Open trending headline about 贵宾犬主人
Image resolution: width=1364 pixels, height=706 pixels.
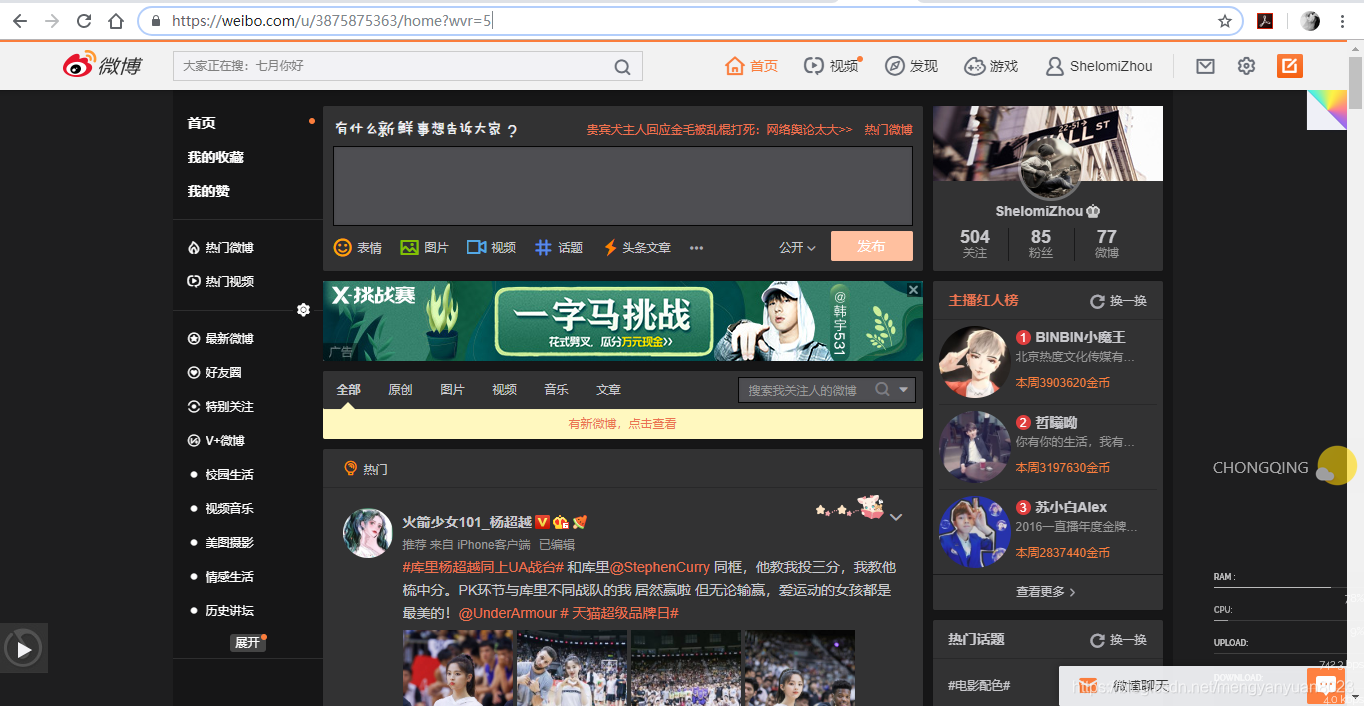(x=719, y=130)
